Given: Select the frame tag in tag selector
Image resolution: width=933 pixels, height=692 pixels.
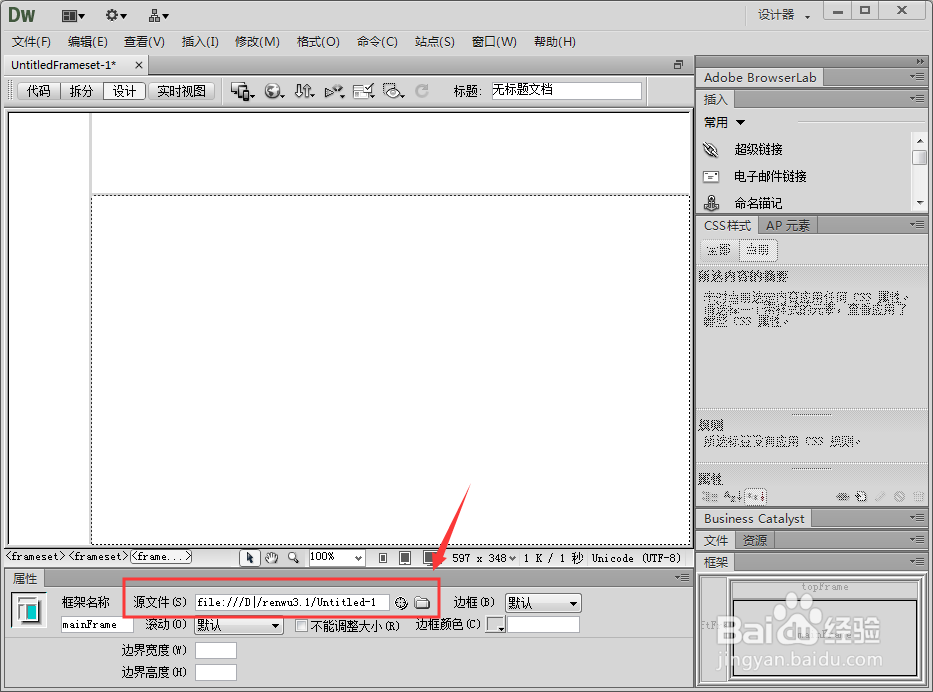Looking at the screenshot, I should coord(161,557).
